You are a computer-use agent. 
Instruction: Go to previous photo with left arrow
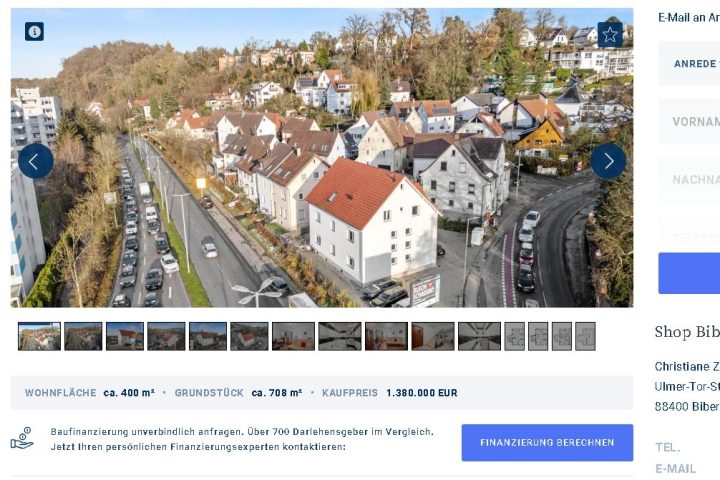point(35,161)
